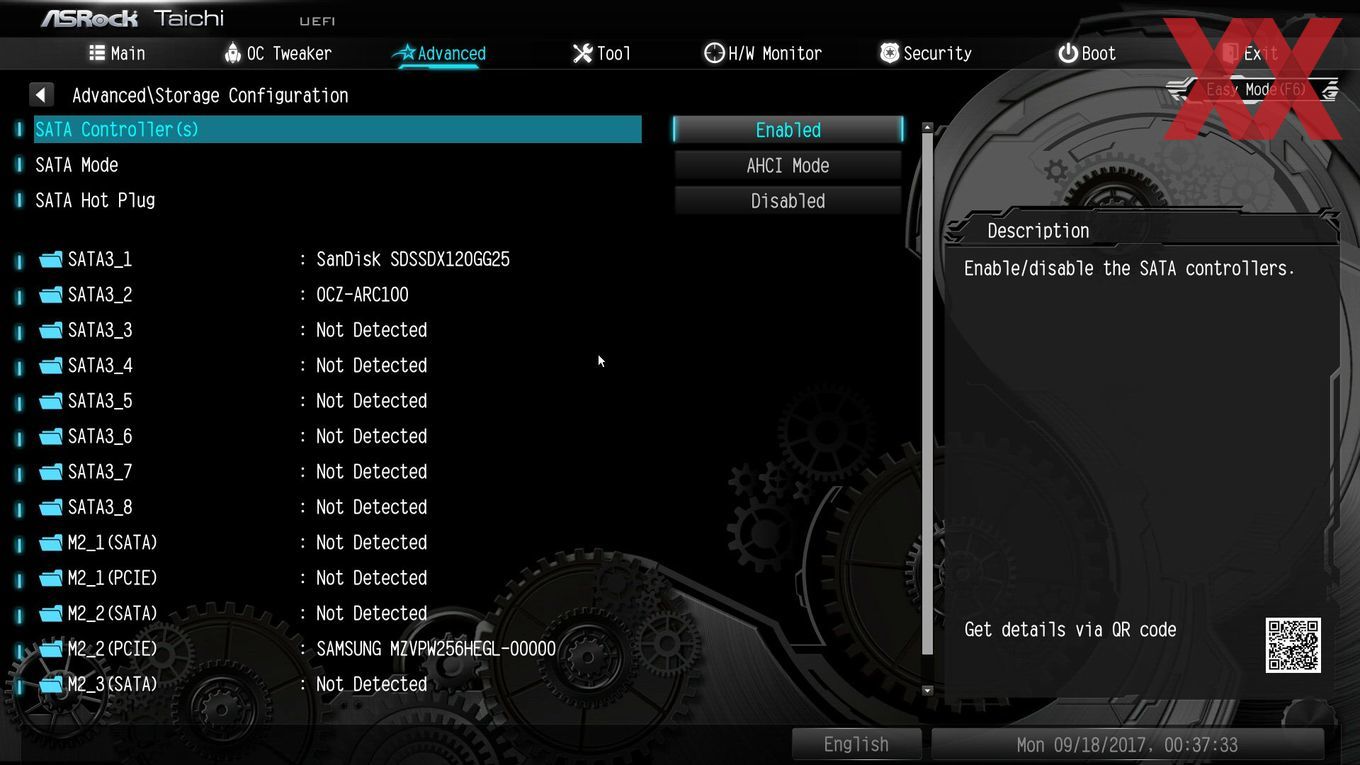Image resolution: width=1360 pixels, height=765 pixels.
Task: Toggle SATA Hot Plug Disabled value
Action: (788, 201)
